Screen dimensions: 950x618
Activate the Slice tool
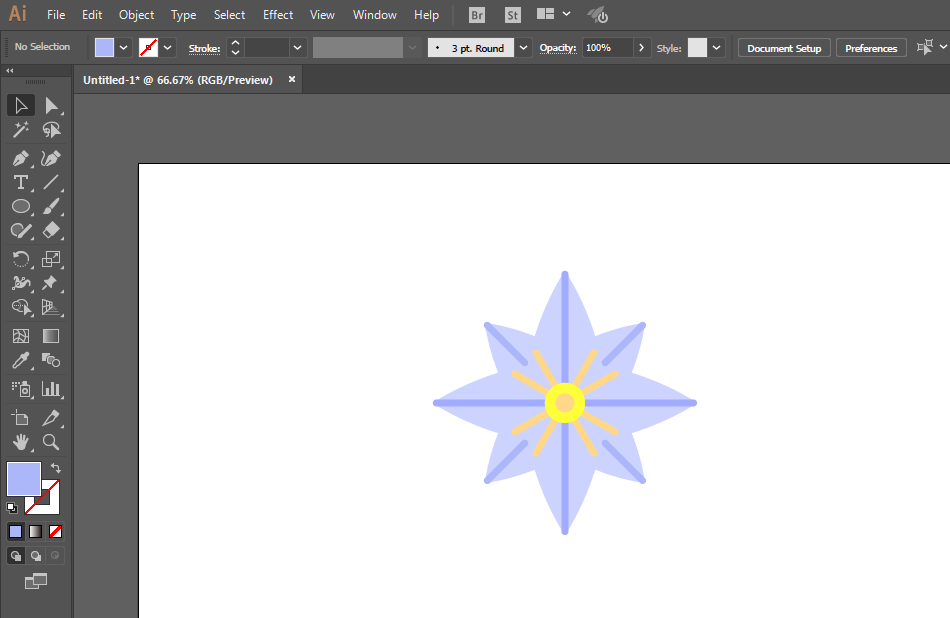(51, 418)
